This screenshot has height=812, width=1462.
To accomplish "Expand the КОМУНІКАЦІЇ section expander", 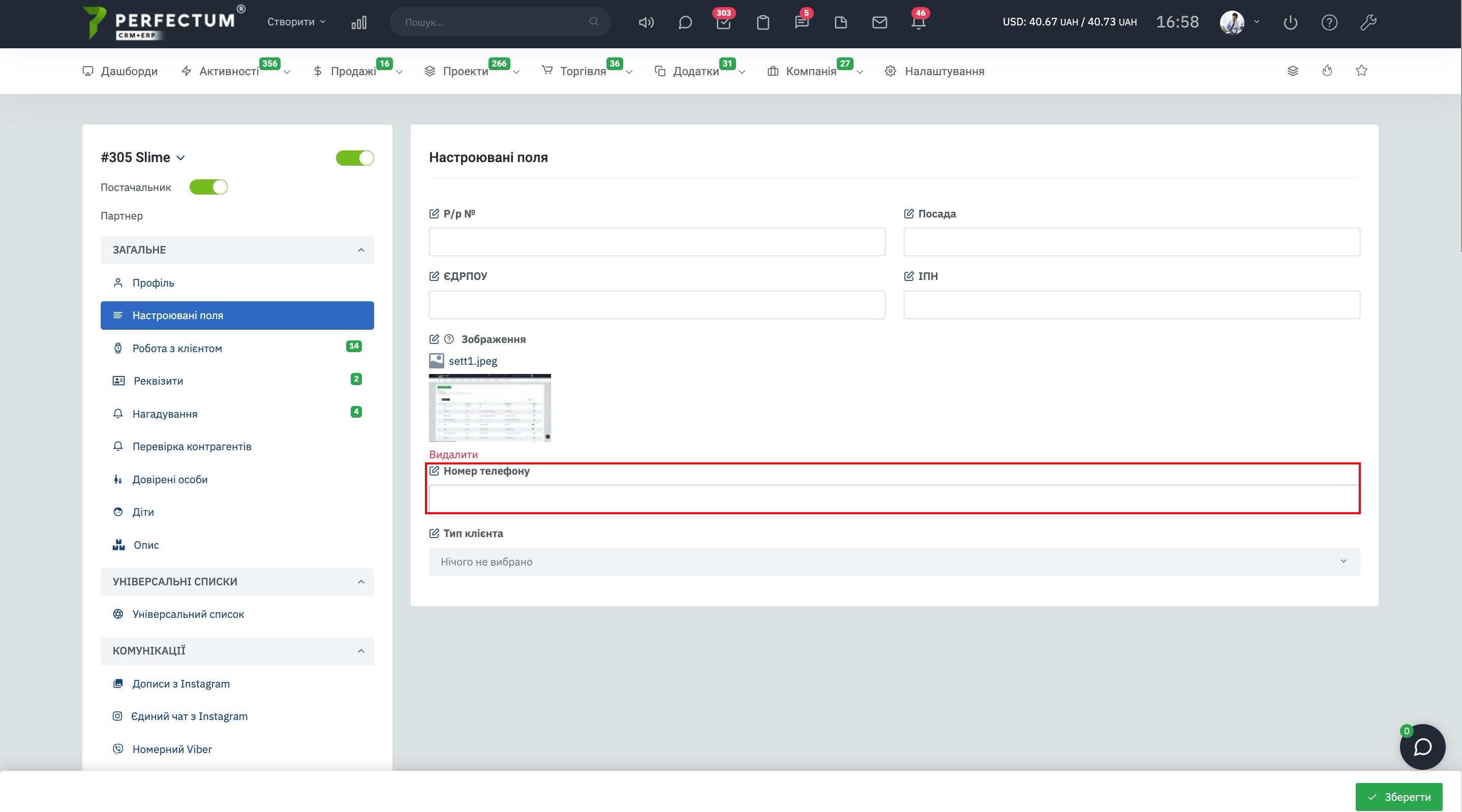I will pyautogui.click(x=359, y=650).
